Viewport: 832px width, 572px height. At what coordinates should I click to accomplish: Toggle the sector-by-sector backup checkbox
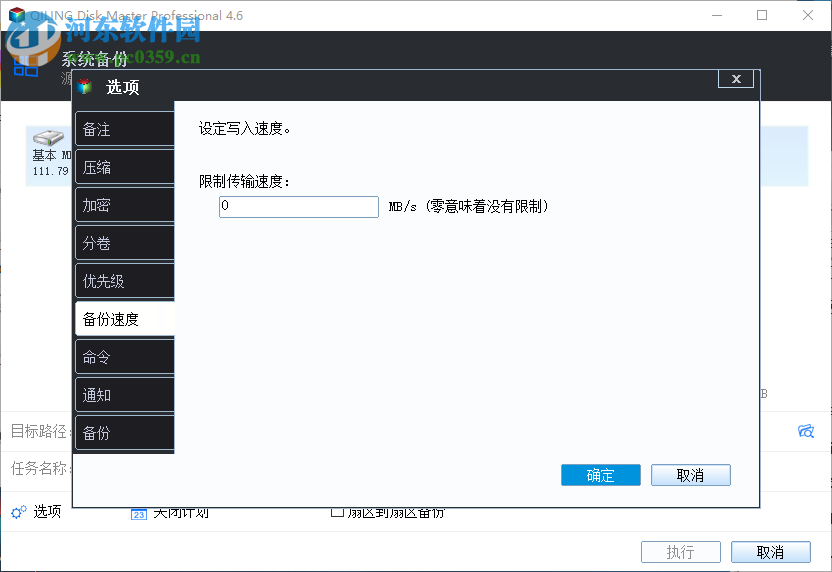tap(336, 513)
